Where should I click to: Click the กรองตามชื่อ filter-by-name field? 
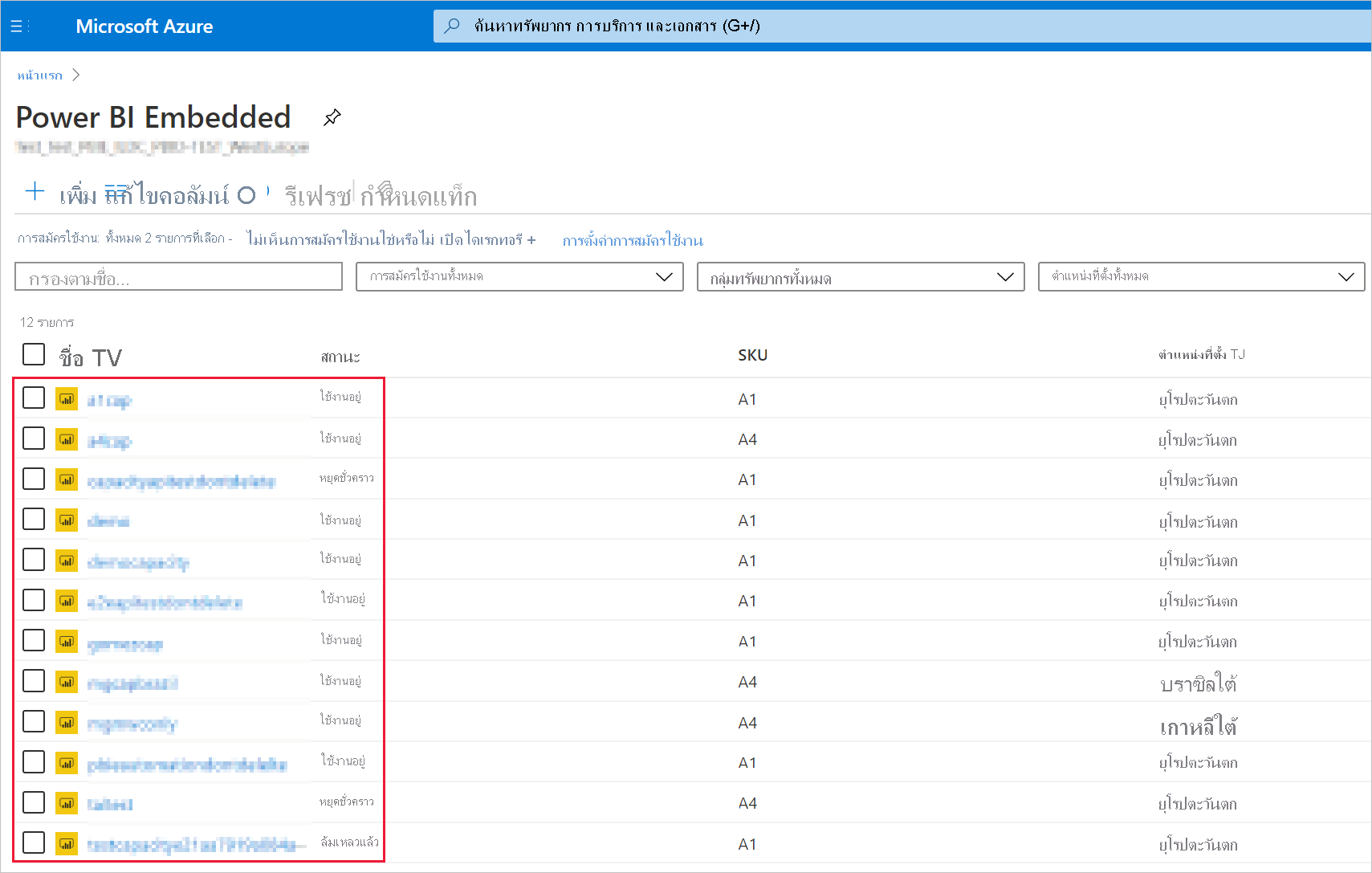point(178,277)
